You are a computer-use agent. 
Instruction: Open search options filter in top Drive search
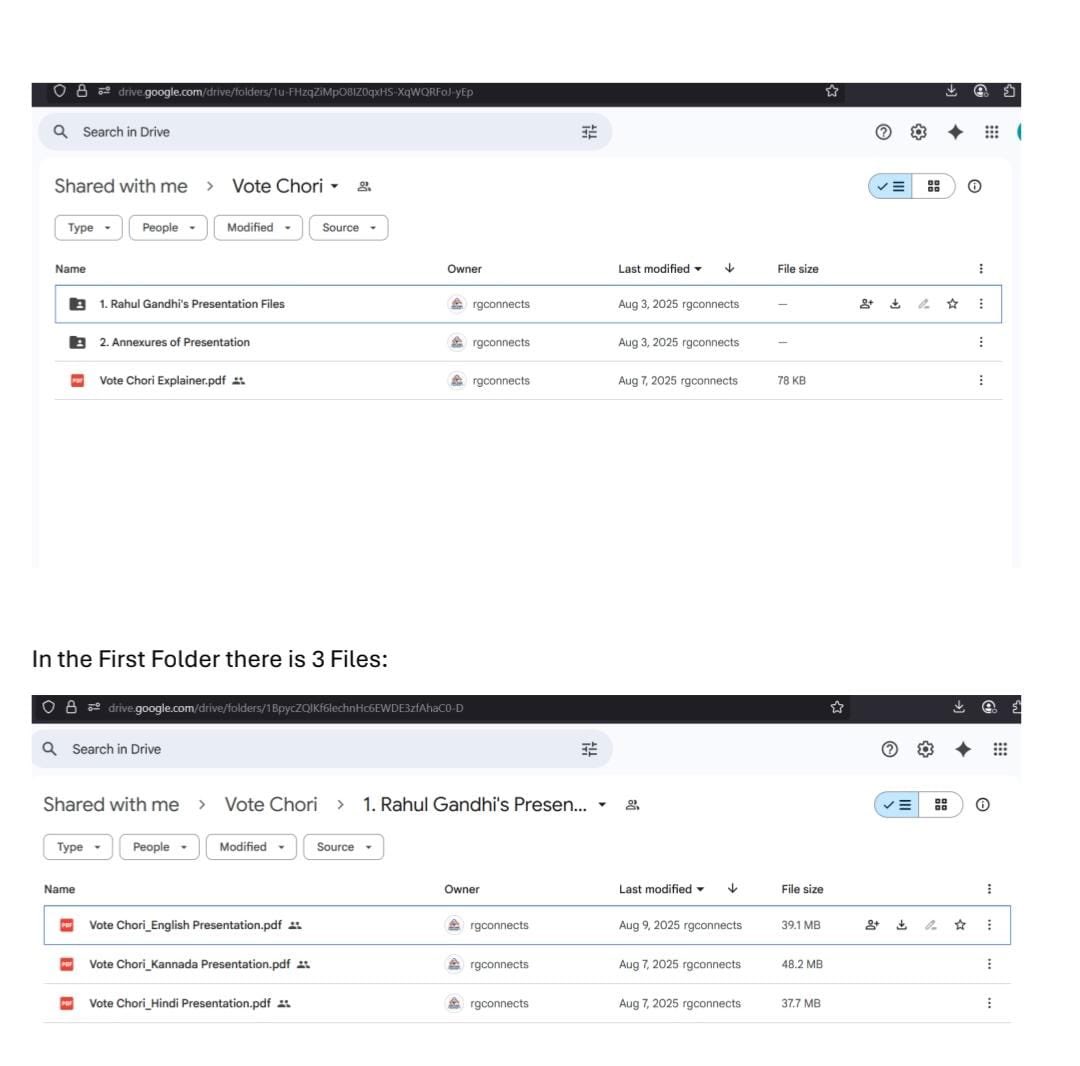pyautogui.click(x=589, y=132)
